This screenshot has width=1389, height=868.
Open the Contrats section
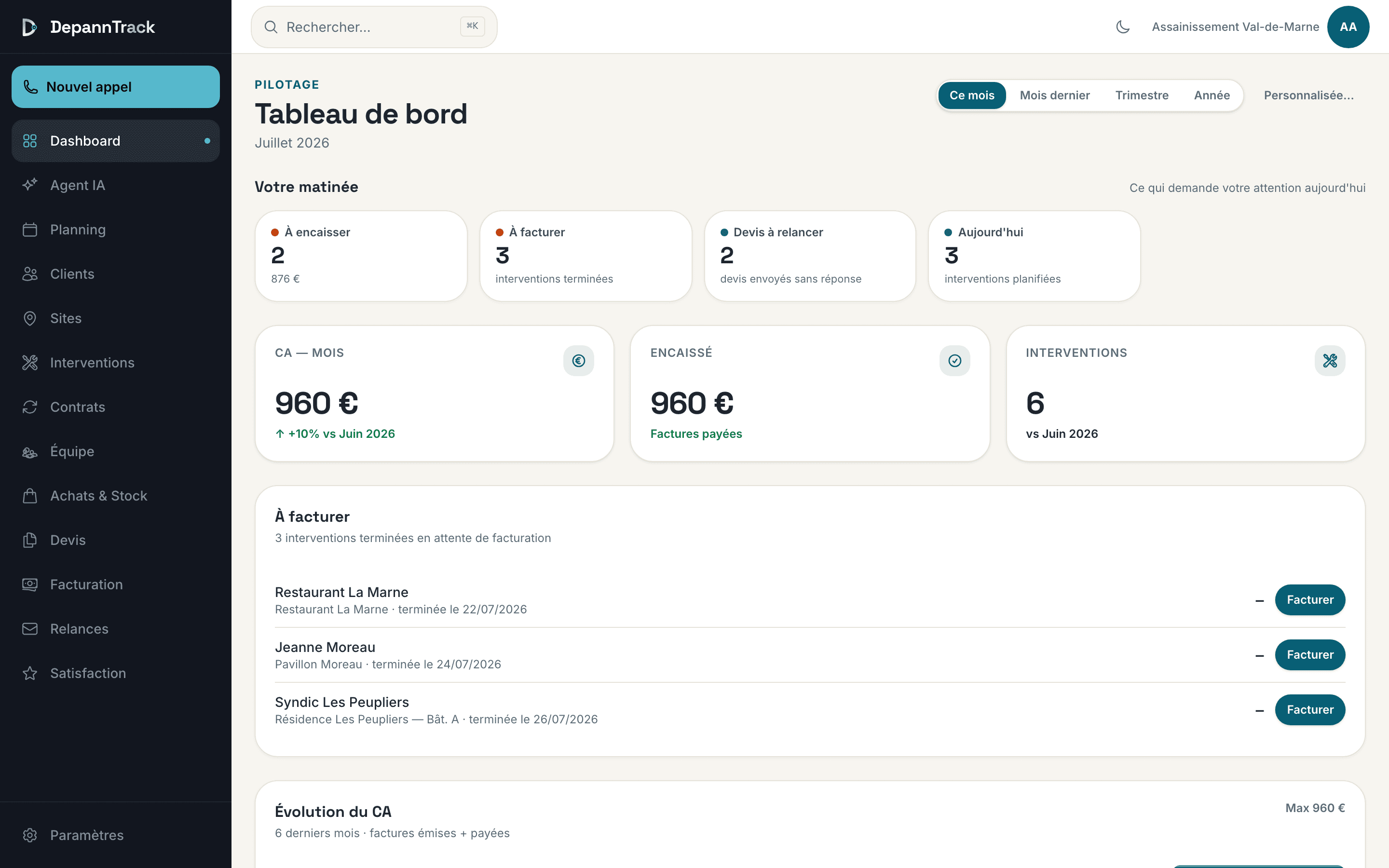(115, 407)
